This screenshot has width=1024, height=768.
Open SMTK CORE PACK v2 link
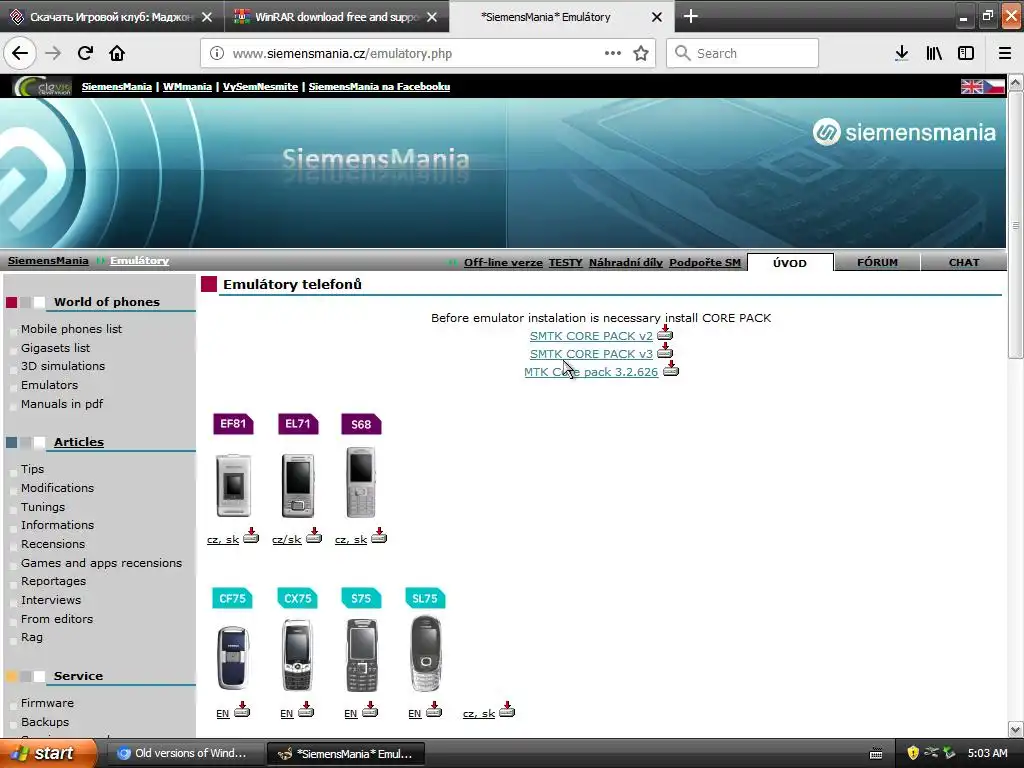pyautogui.click(x=591, y=336)
